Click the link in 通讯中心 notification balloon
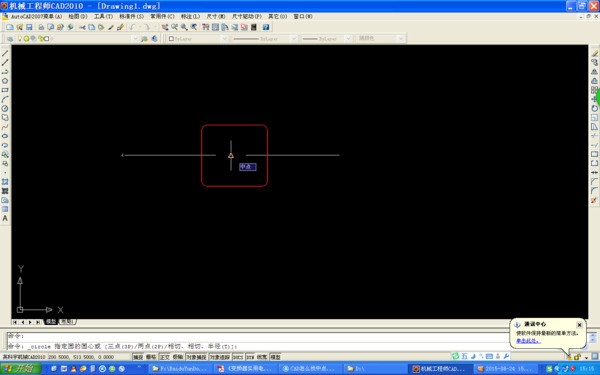This screenshot has height=375, width=600. tap(528, 341)
